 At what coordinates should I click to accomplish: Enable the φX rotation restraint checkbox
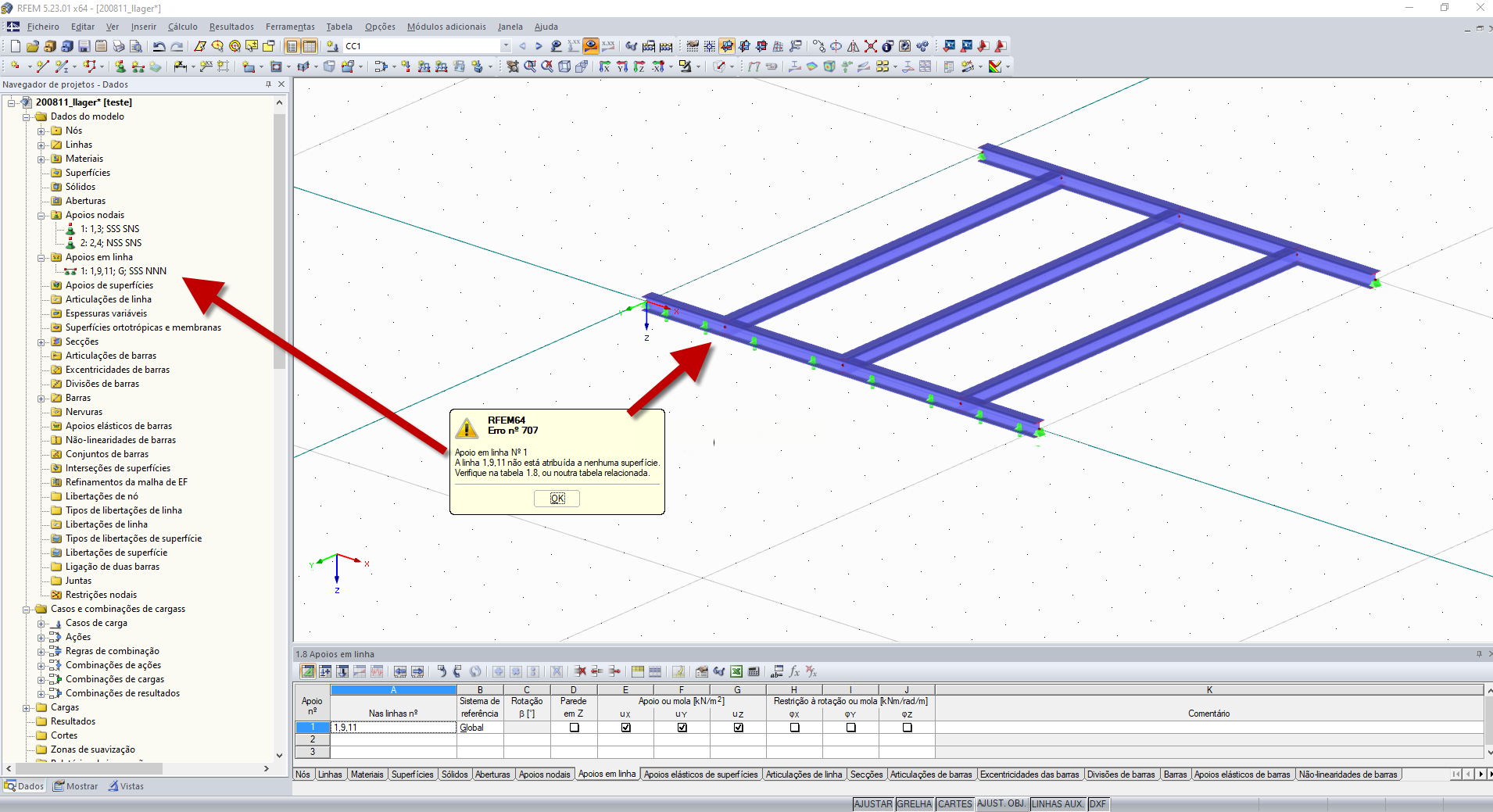tap(795, 728)
